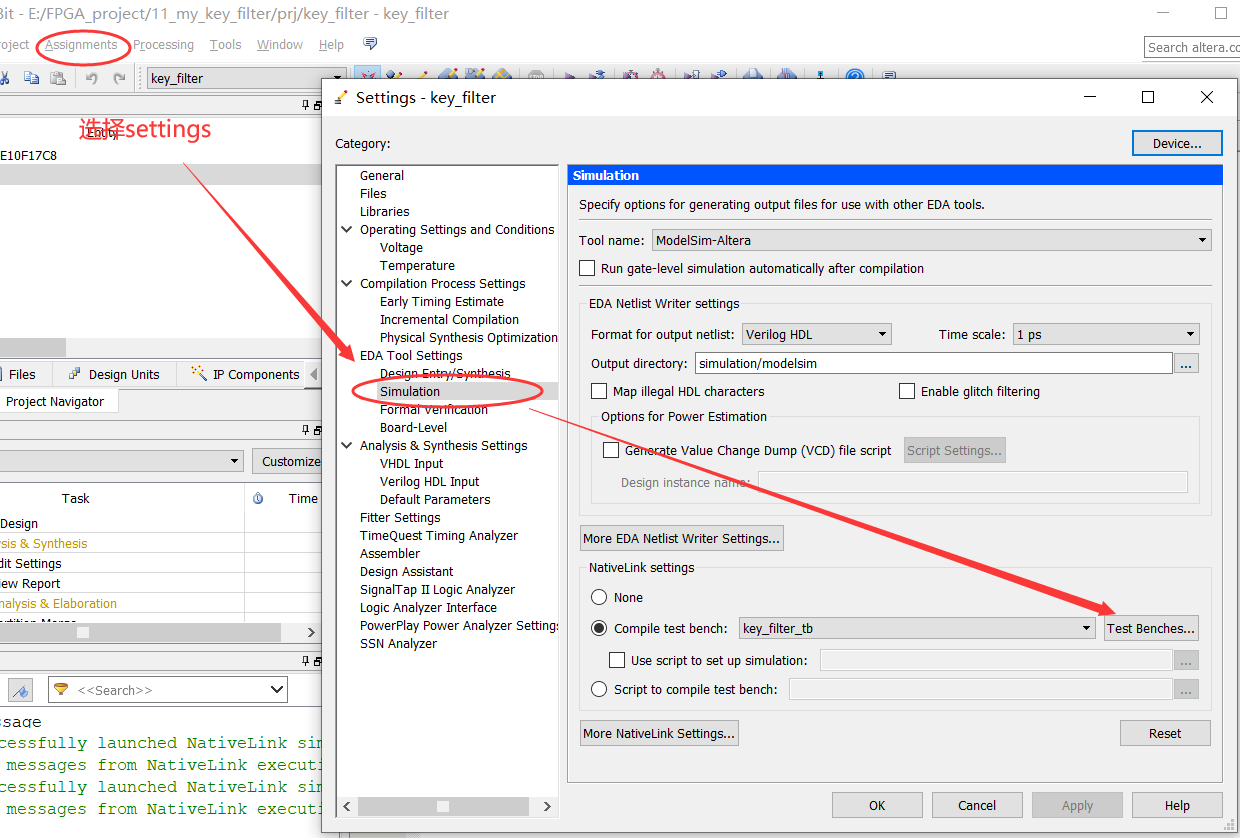Click the Tasks panel scroll-right arrow
This screenshot has width=1240, height=838.
(x=311, y=632)
